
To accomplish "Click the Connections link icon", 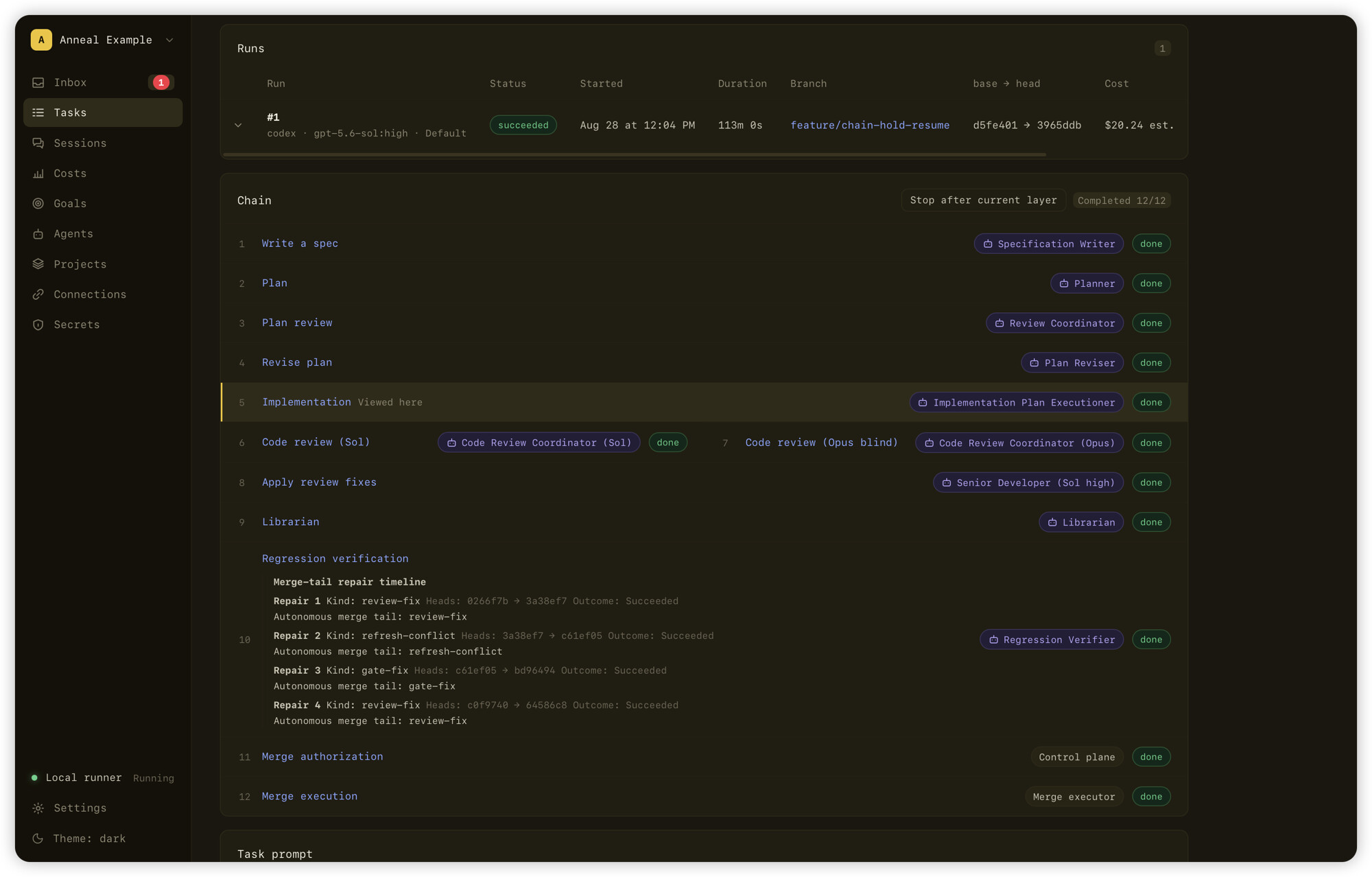I will (x=38, y=294).
